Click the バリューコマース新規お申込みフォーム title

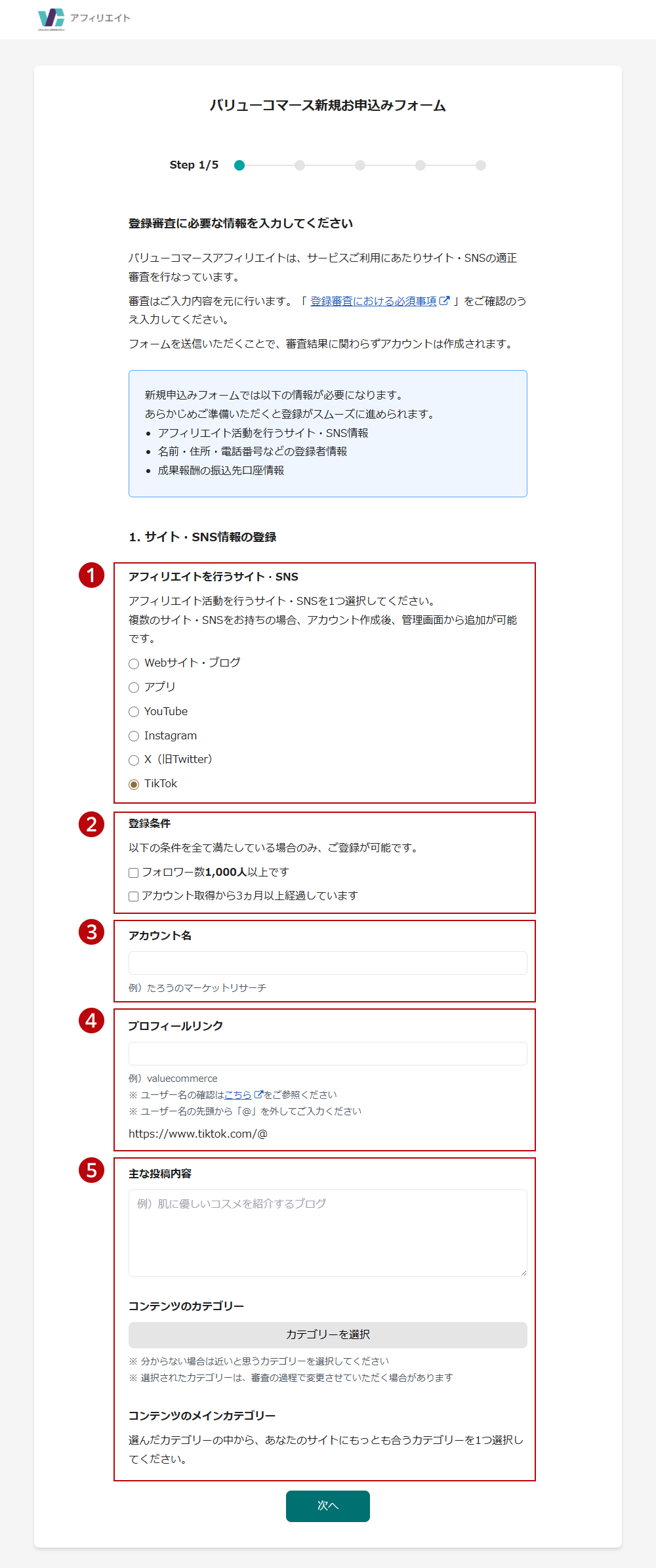tap(328, 105)
